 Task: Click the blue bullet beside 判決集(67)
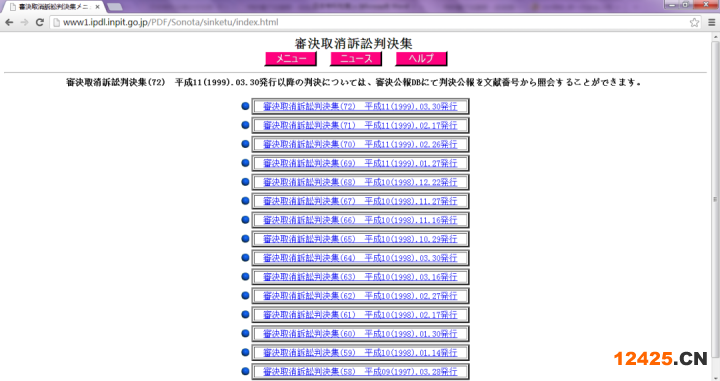[245, 201]
